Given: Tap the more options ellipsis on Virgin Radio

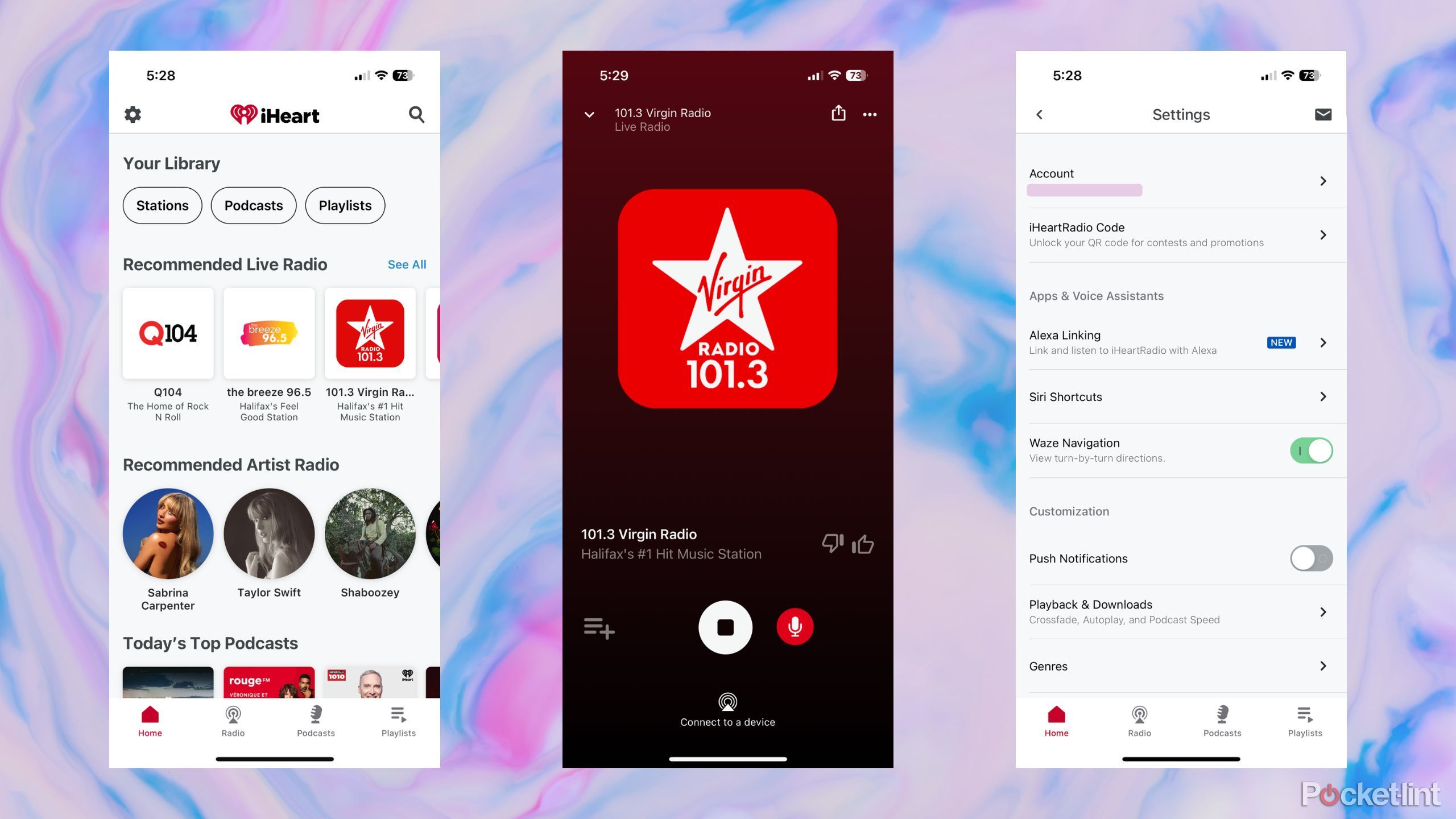Looking at the screenshot, I should click(x=870, y=114).
